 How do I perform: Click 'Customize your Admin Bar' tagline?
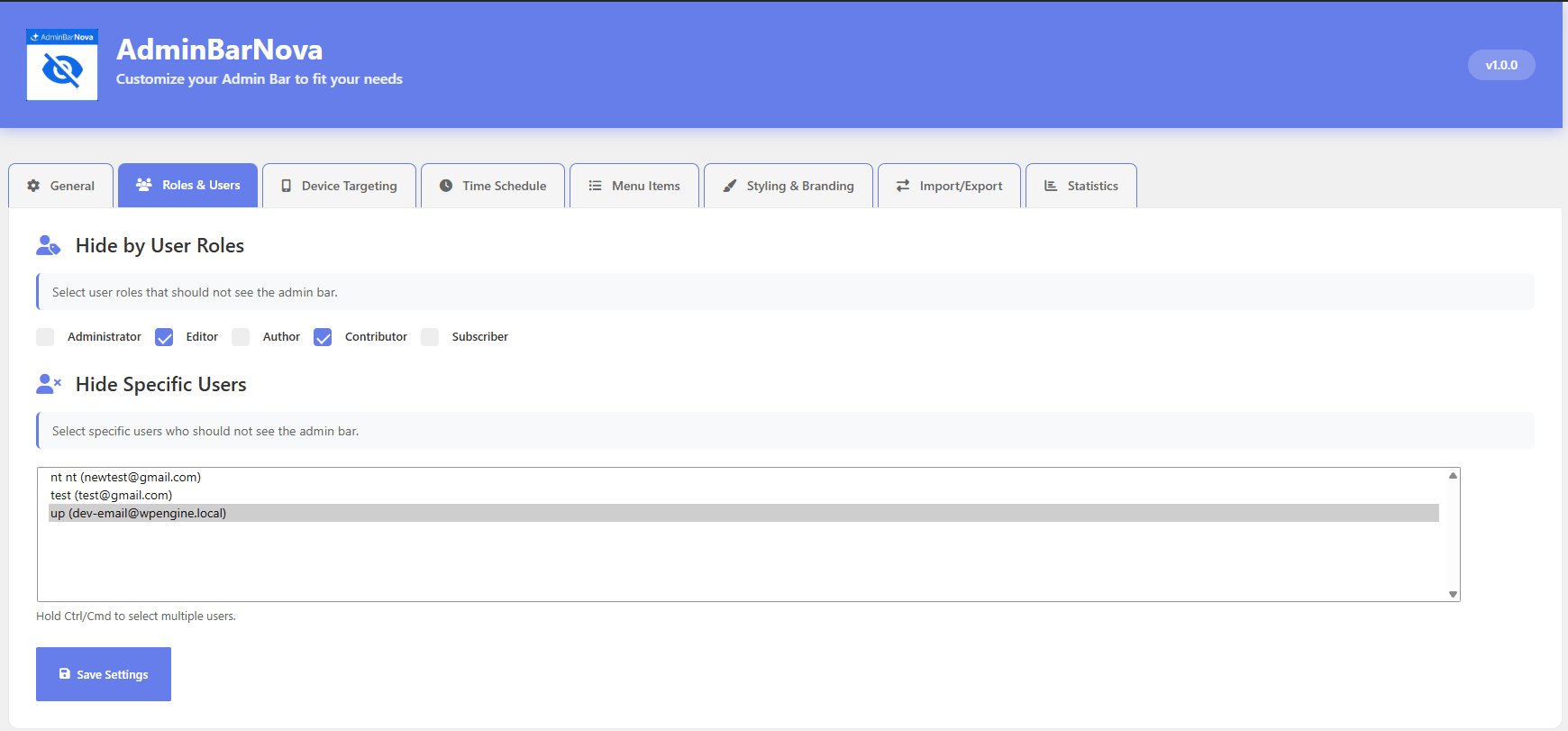tap(260, 79)
